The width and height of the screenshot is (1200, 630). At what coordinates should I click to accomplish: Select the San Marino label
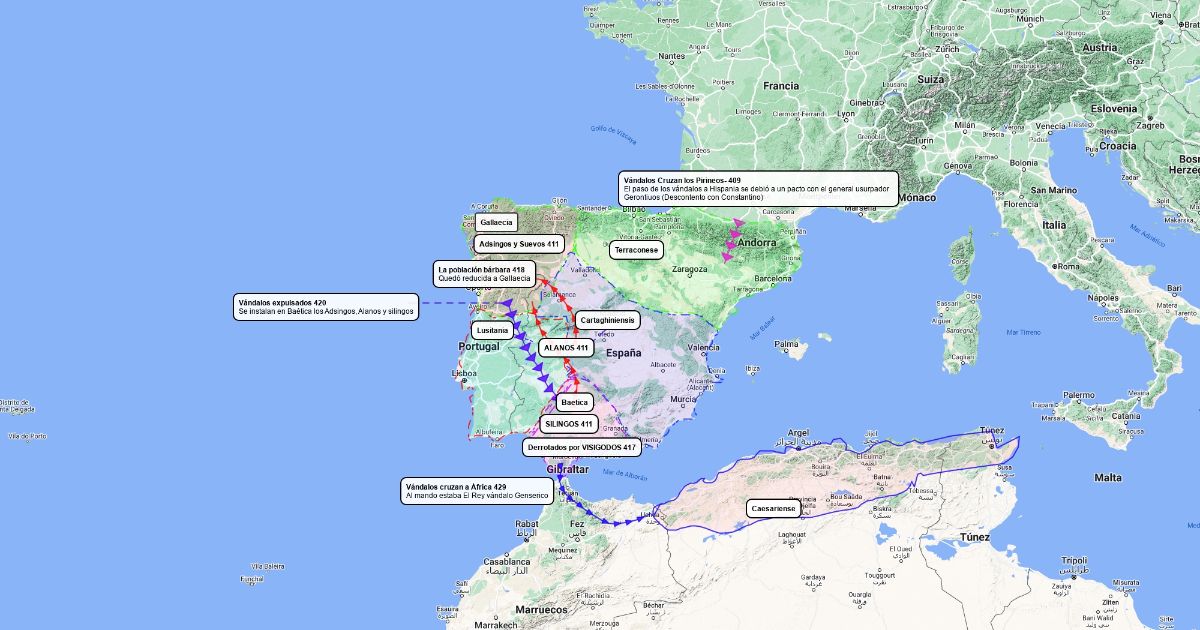coord(1053,189)
